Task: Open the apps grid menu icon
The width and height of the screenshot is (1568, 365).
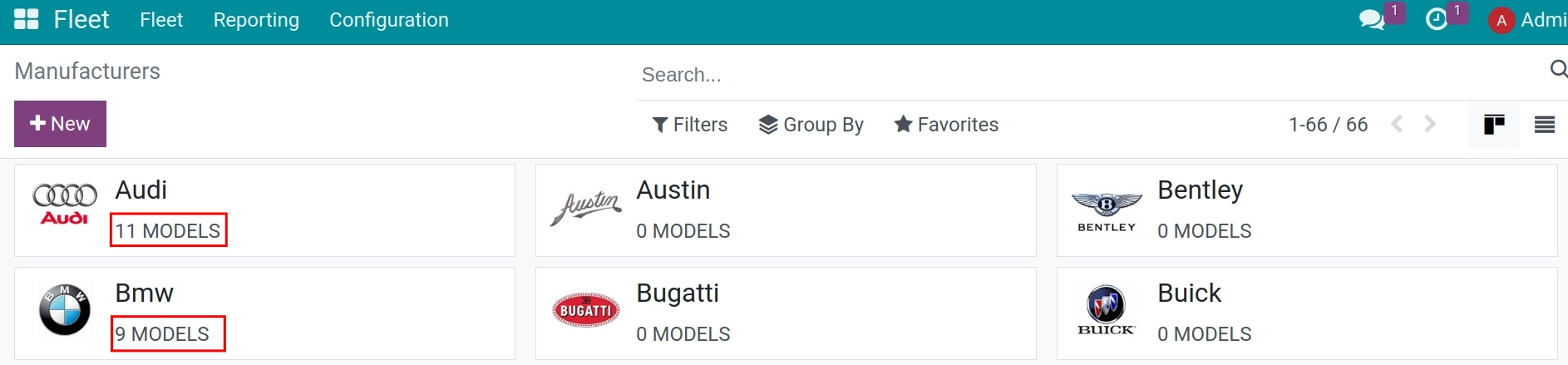Action: click(27, 19)
